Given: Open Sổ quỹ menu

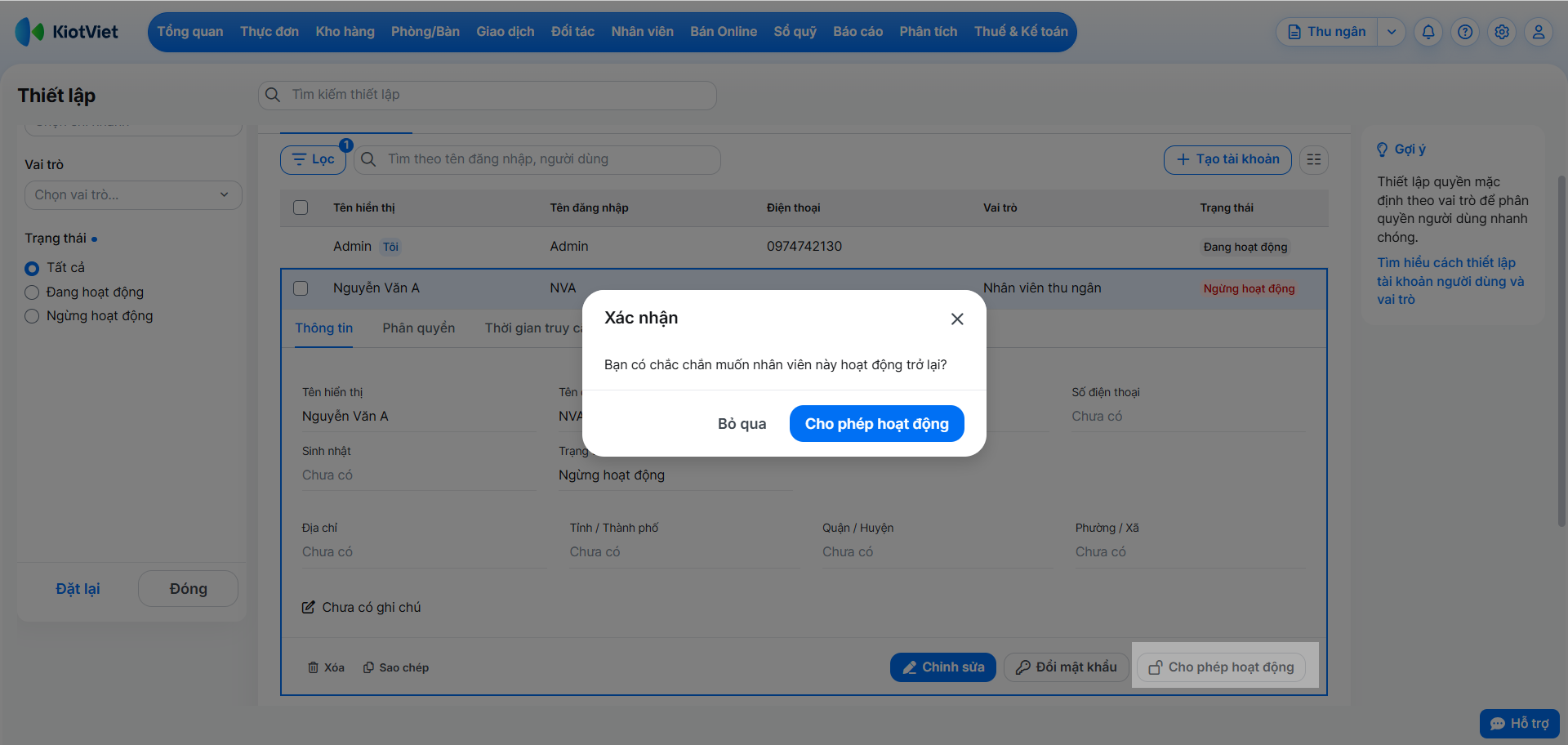Looking at the screenshot, I should (x=795, y=32).
